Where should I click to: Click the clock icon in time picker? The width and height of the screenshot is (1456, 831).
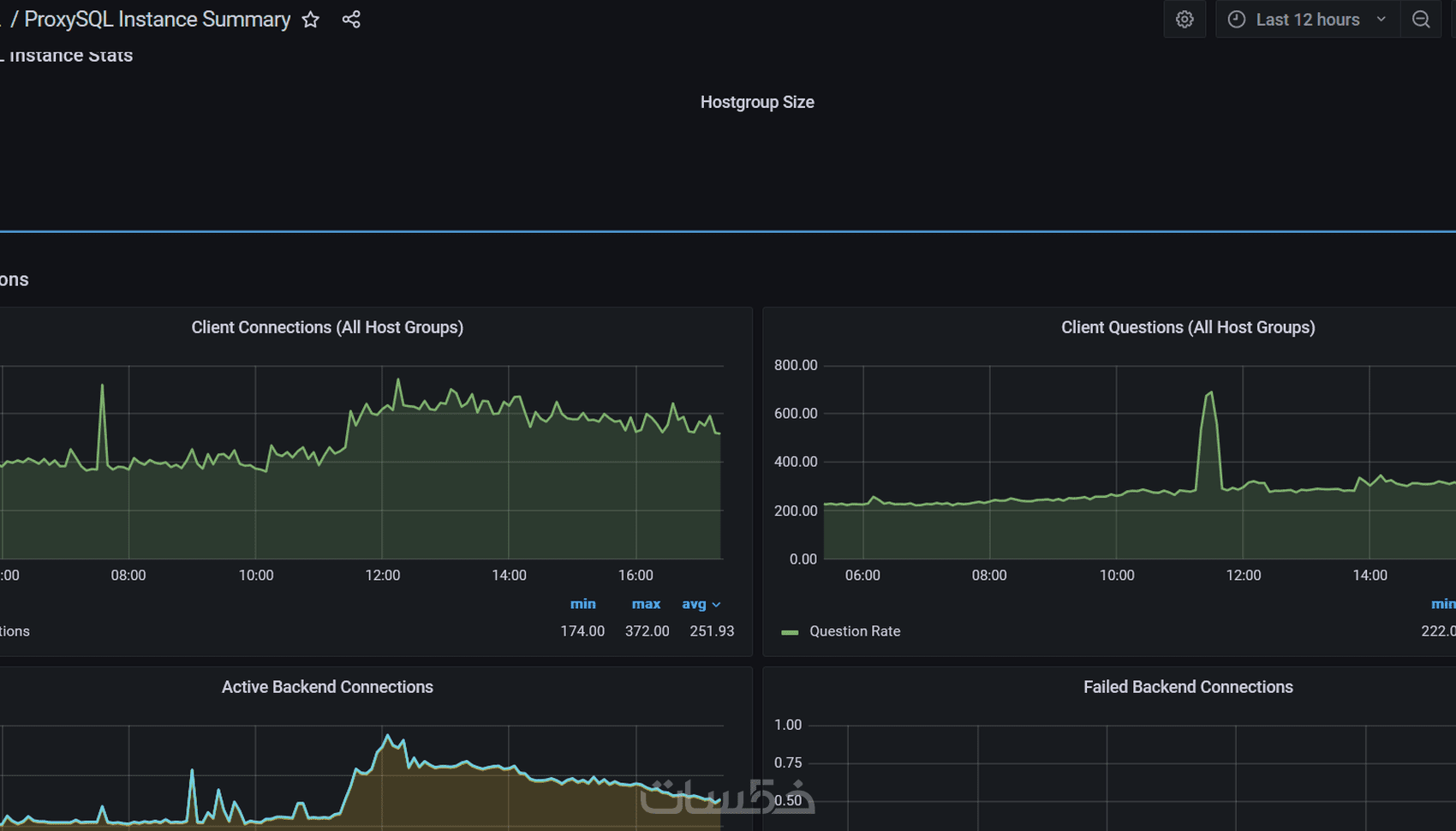click(1237, 20)
